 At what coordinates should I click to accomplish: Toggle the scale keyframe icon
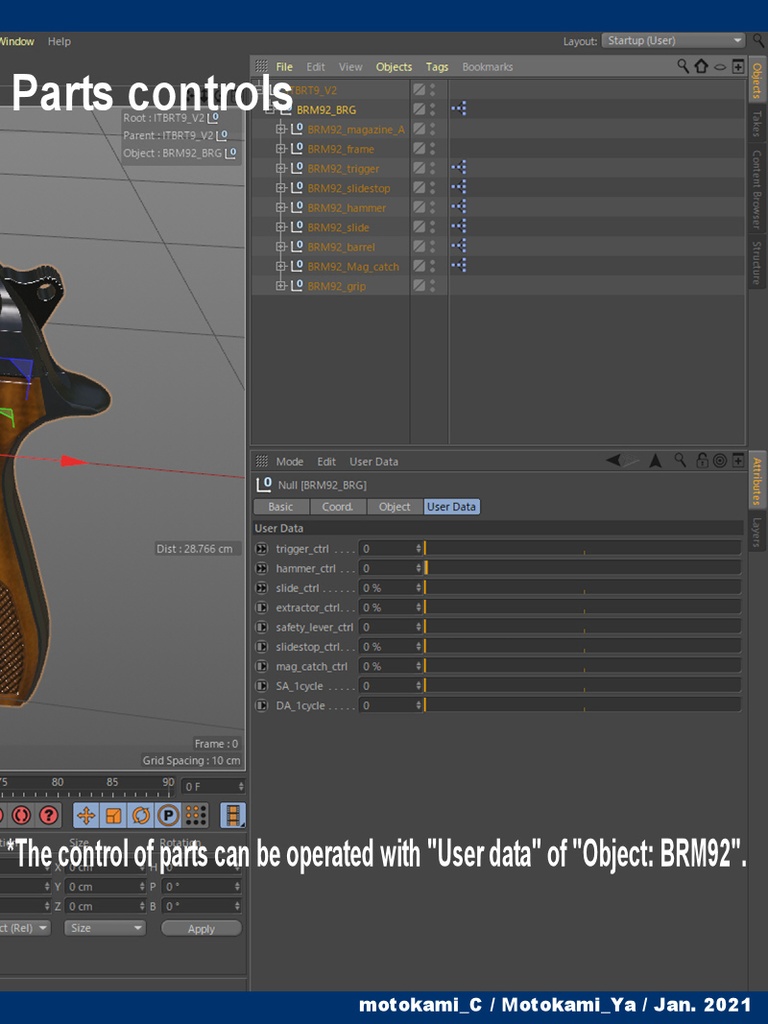pyautogui.click(x=114, y=815)
